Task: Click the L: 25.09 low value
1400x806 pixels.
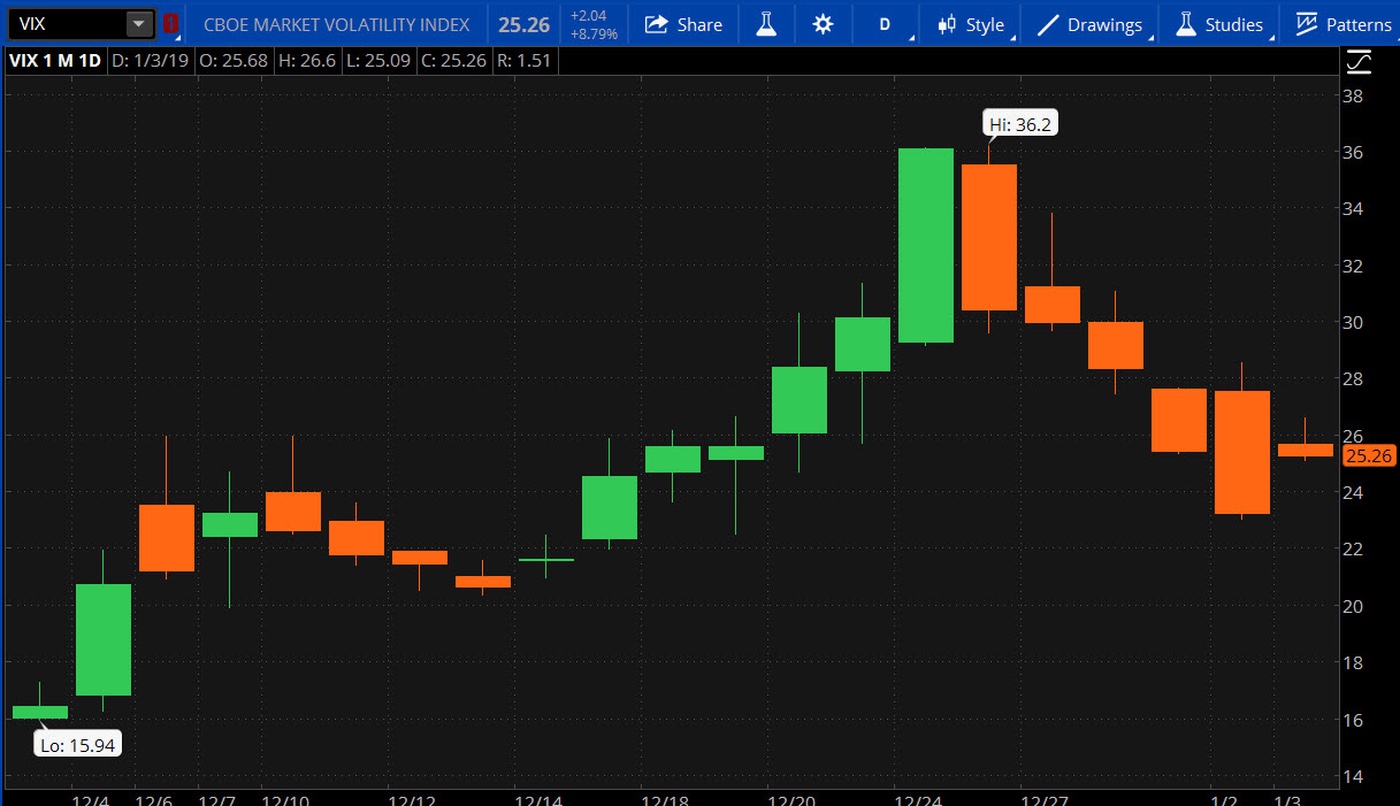Action: [x=377, y=60]
